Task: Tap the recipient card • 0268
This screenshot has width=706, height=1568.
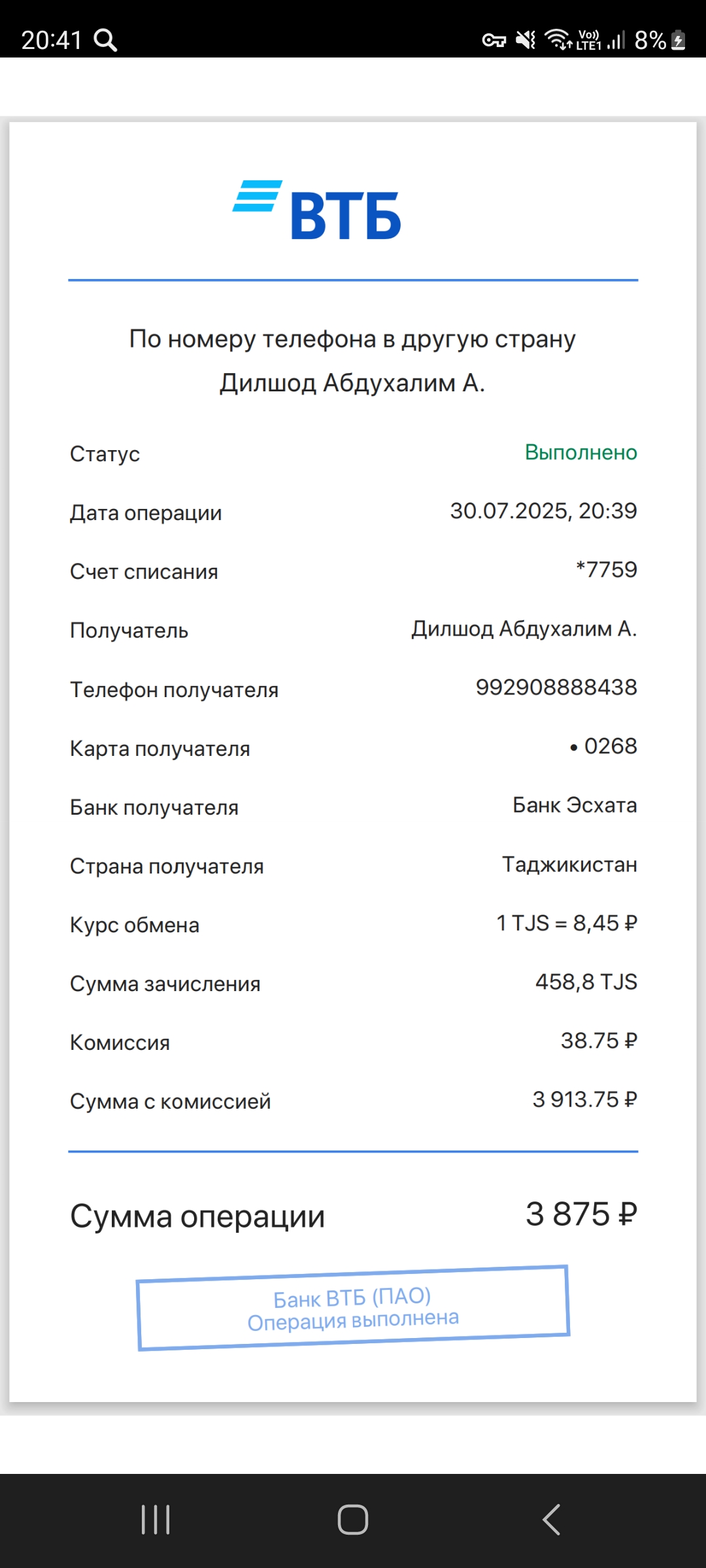Action: click(x=603, y=746)
